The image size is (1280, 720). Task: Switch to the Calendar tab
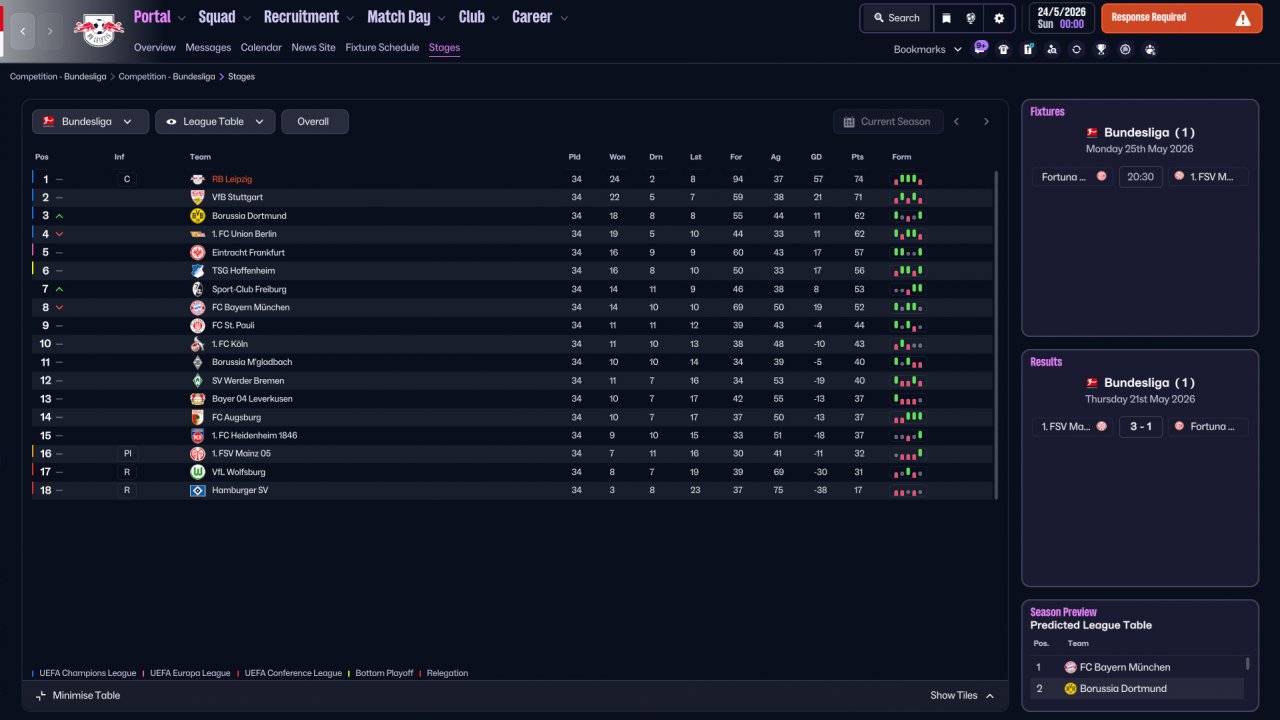click(261, 47)
